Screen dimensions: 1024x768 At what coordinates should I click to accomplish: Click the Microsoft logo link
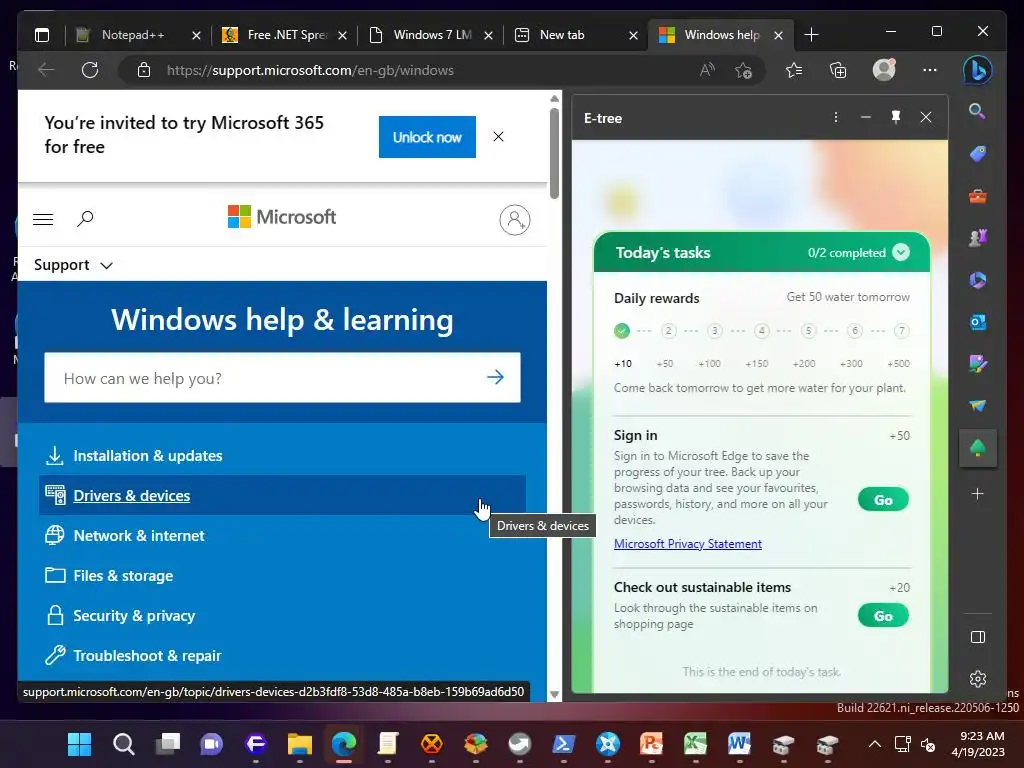tap(282, 217)
